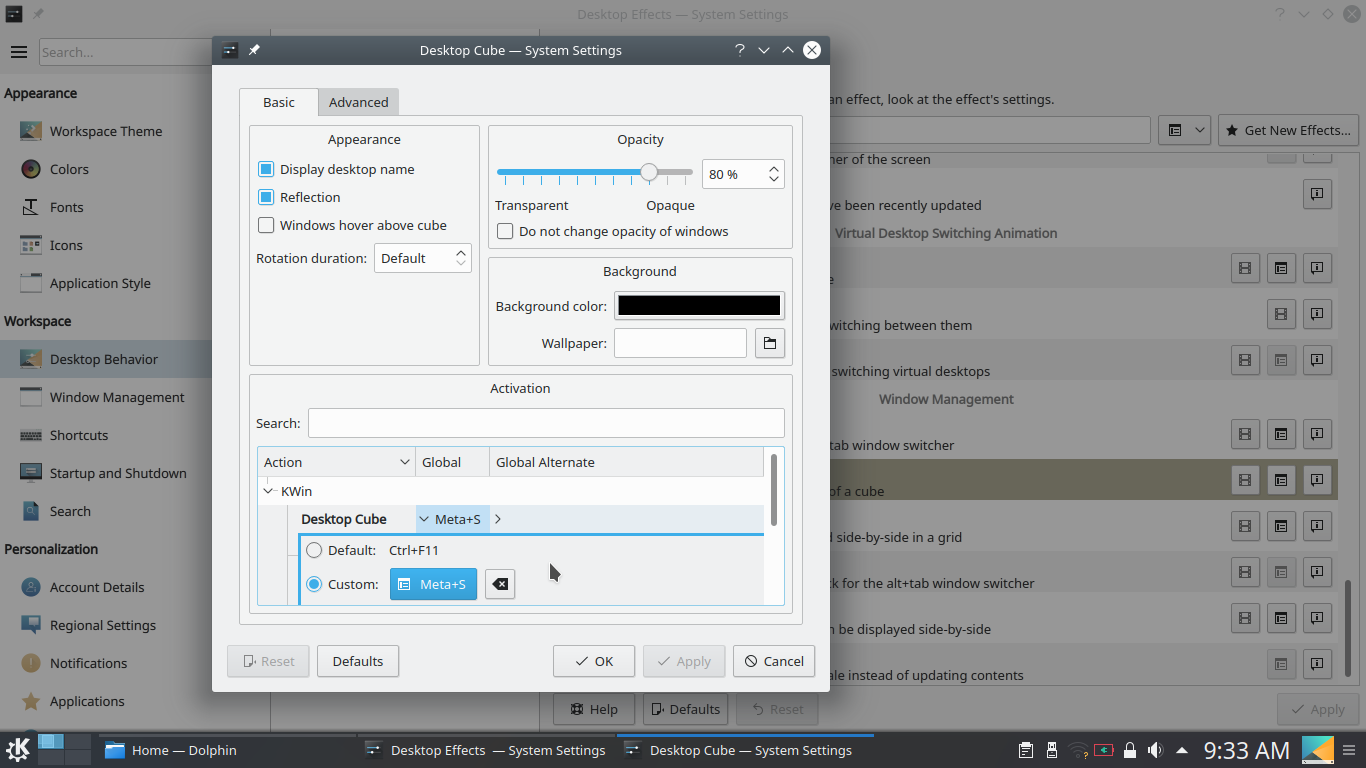The width and height of the screenshot is (1366, 768).
Task: Click the help question mark in the dialog title bar
Action: click(740, 50)
